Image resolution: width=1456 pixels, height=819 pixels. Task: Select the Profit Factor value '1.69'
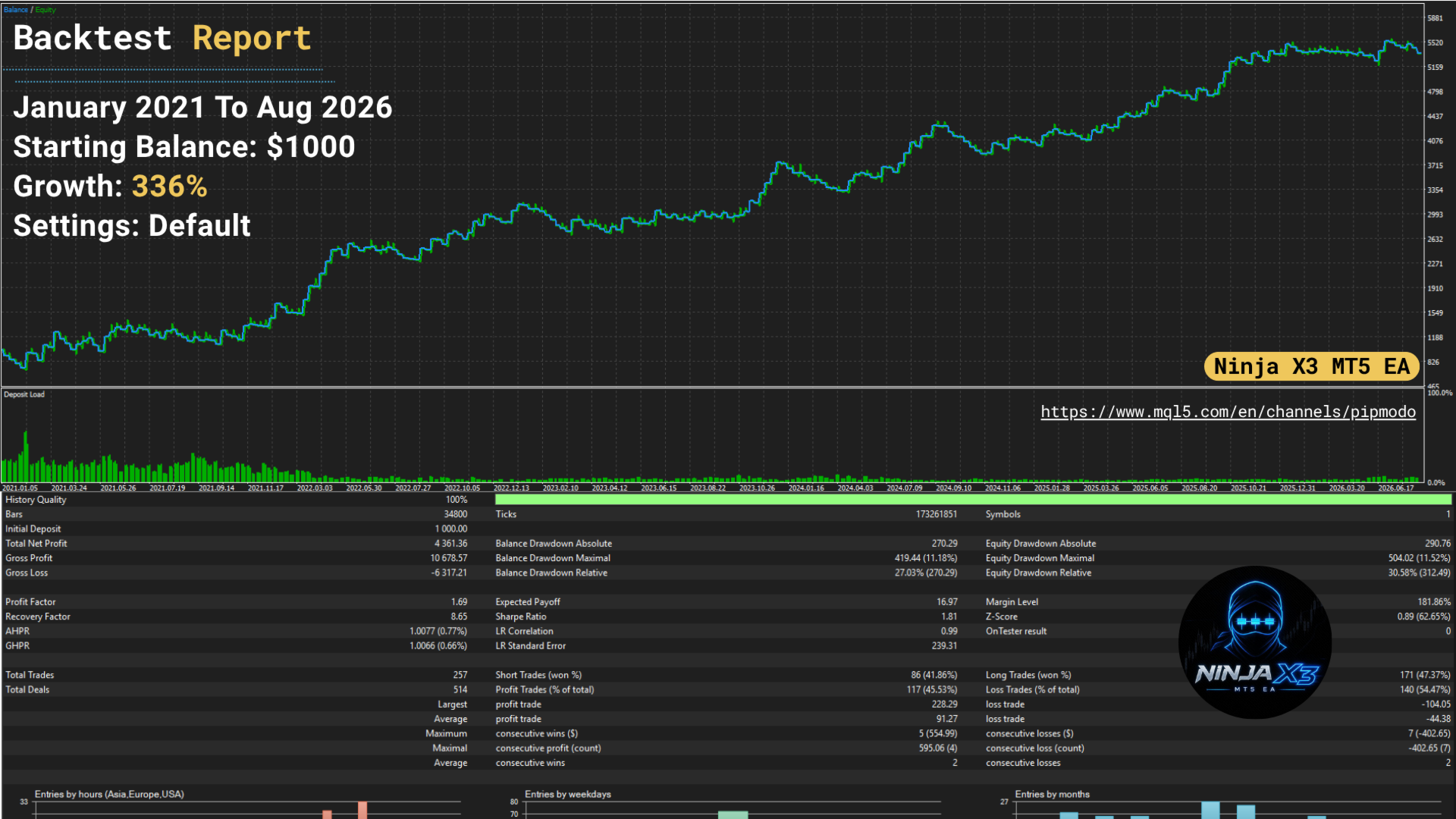click(x=460, y=602)
